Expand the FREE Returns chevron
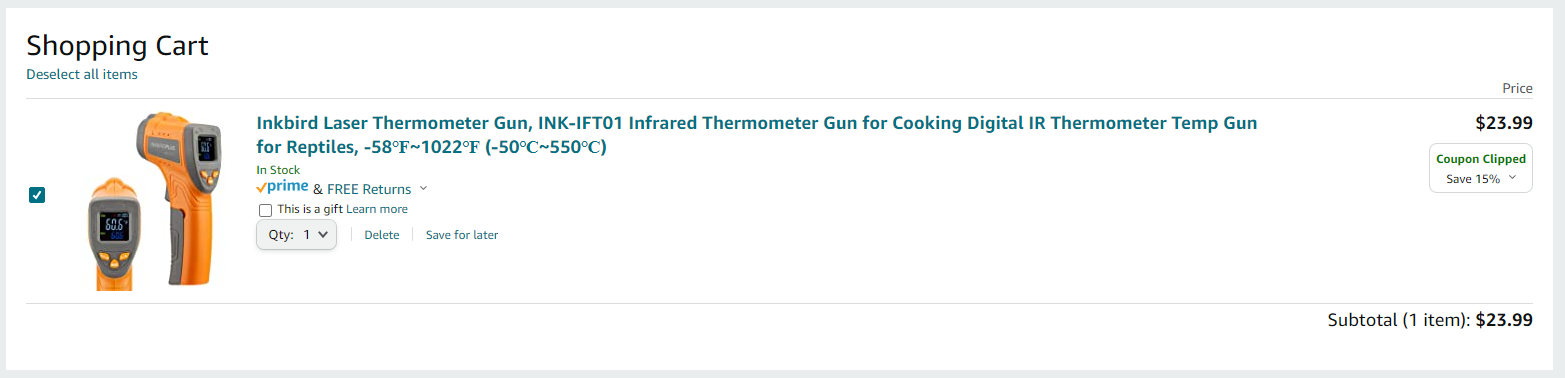Image resolution: width=1565 pixels, height=378 pixels. [423, 188]
